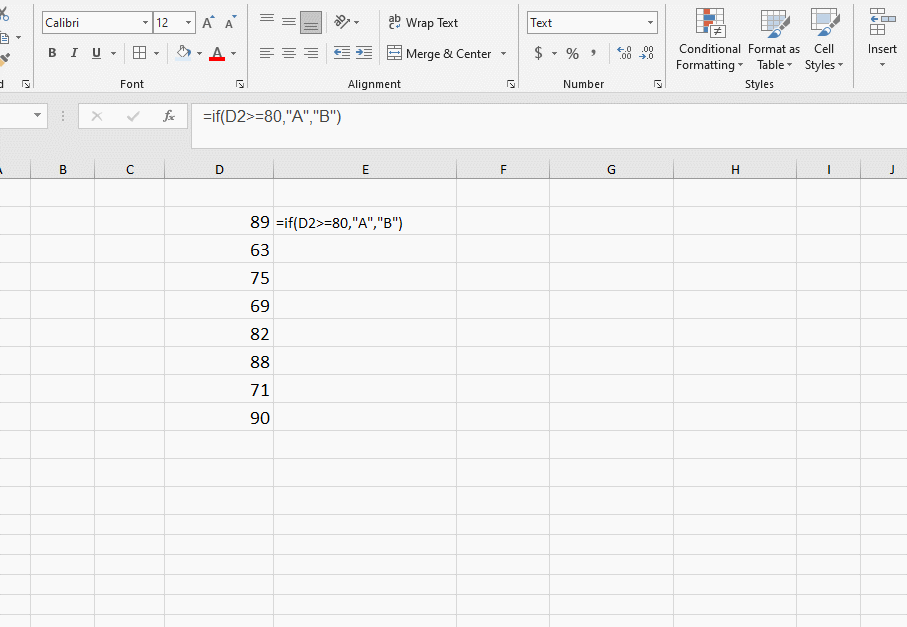Screen dimensions: 907x627
Task: Select column E header
Action: [x=365, y=169]
